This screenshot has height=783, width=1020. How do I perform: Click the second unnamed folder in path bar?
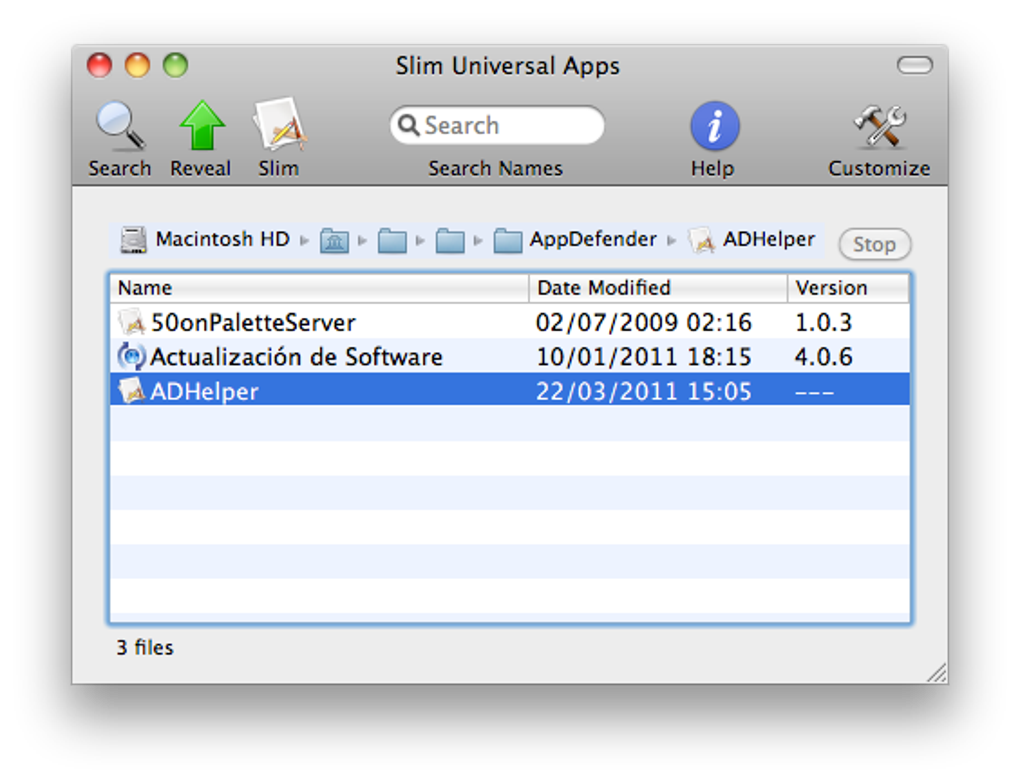(392, 241)
